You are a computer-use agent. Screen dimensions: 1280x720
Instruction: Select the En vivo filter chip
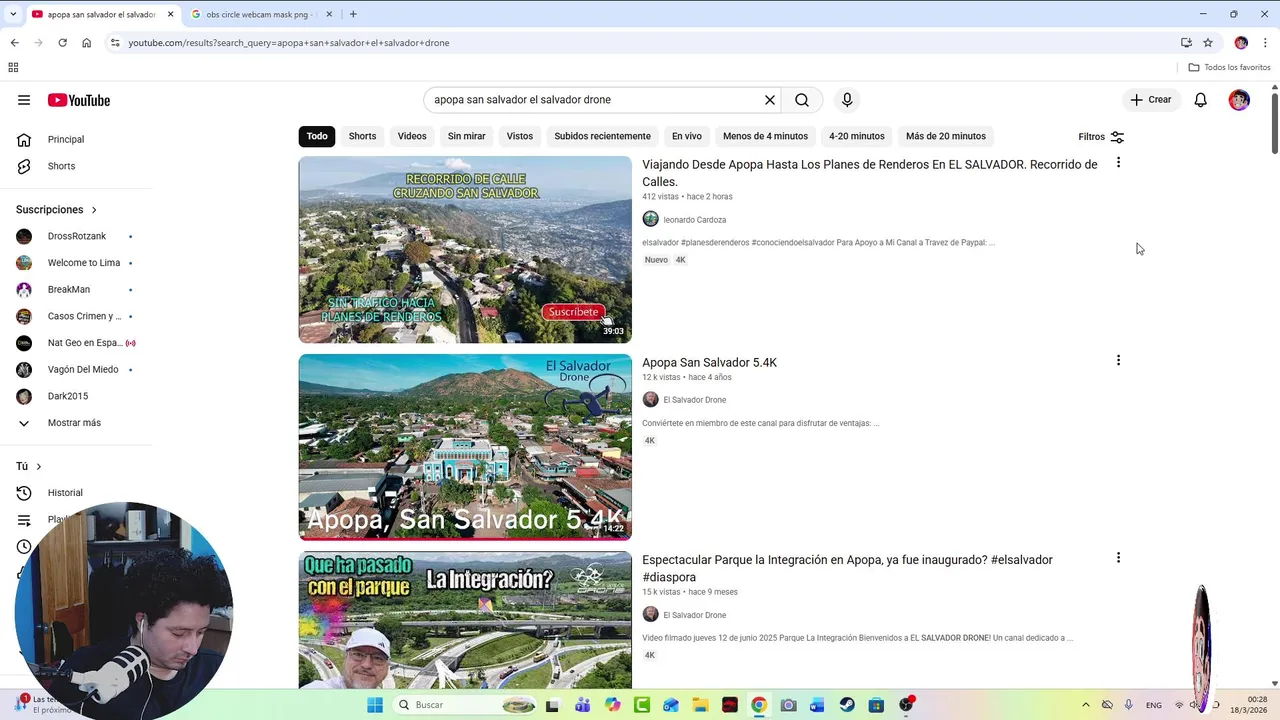click(687, 136)
